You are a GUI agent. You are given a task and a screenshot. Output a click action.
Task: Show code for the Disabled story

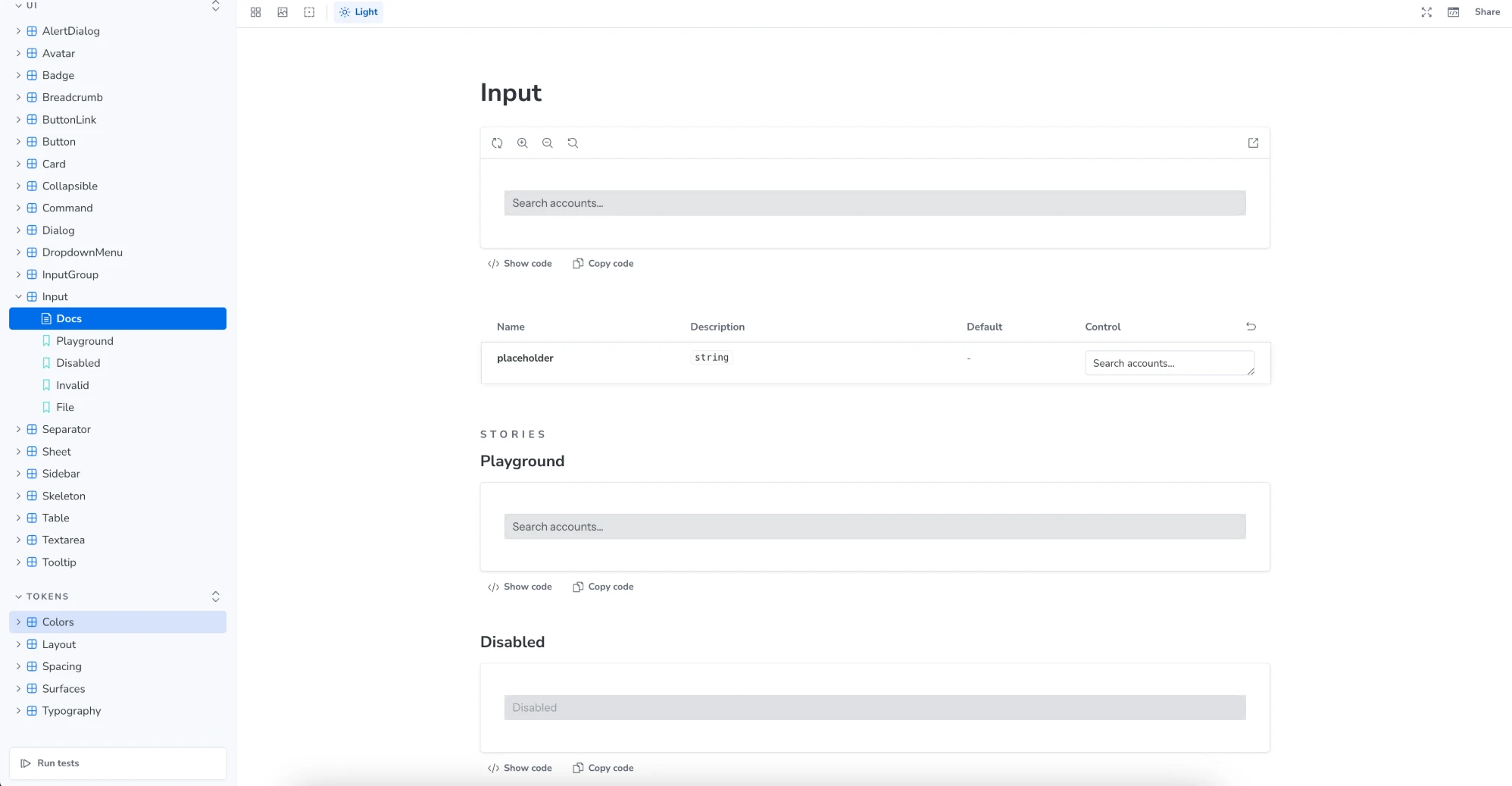(x=520, y=768)
